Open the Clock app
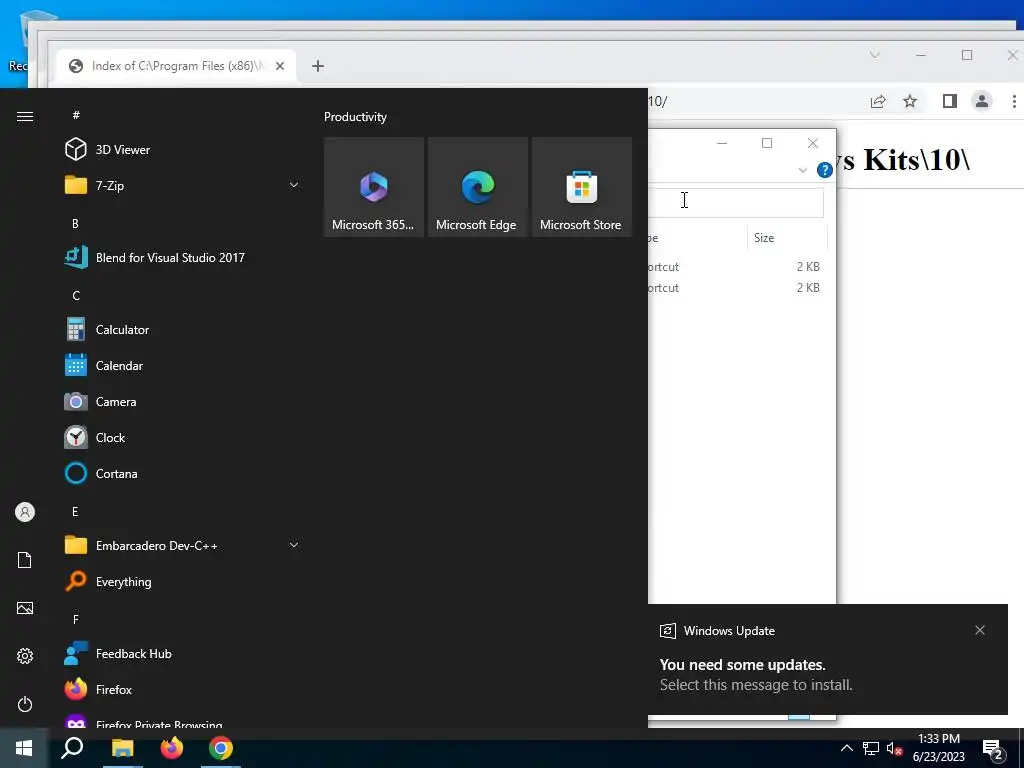This screenshot has height=768, width=1024. [183, 438]
